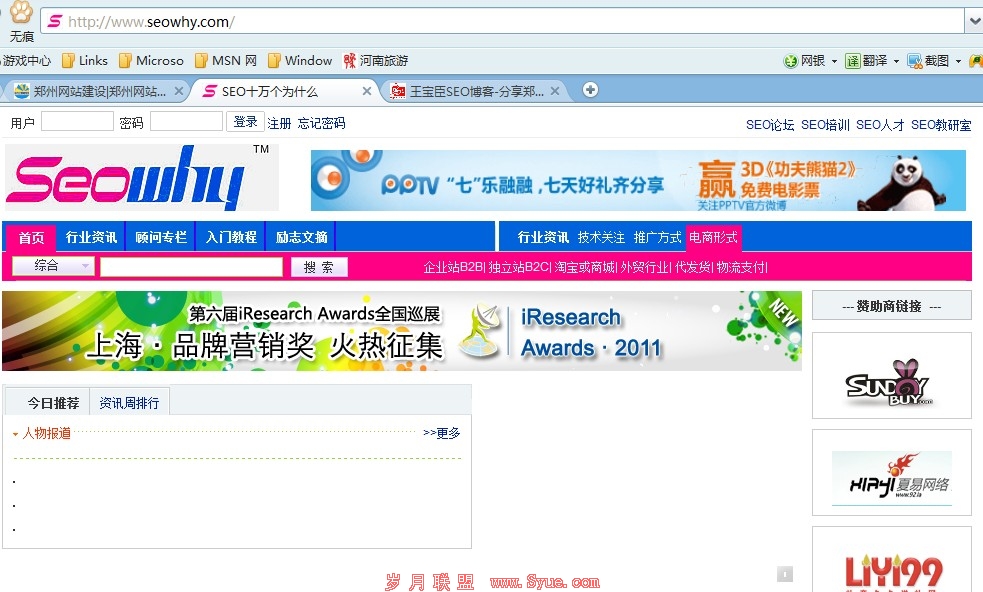Open the 截图 dropdown arrow menu
The height and width of the screenshot is (592, 983).
pos(956,60)
